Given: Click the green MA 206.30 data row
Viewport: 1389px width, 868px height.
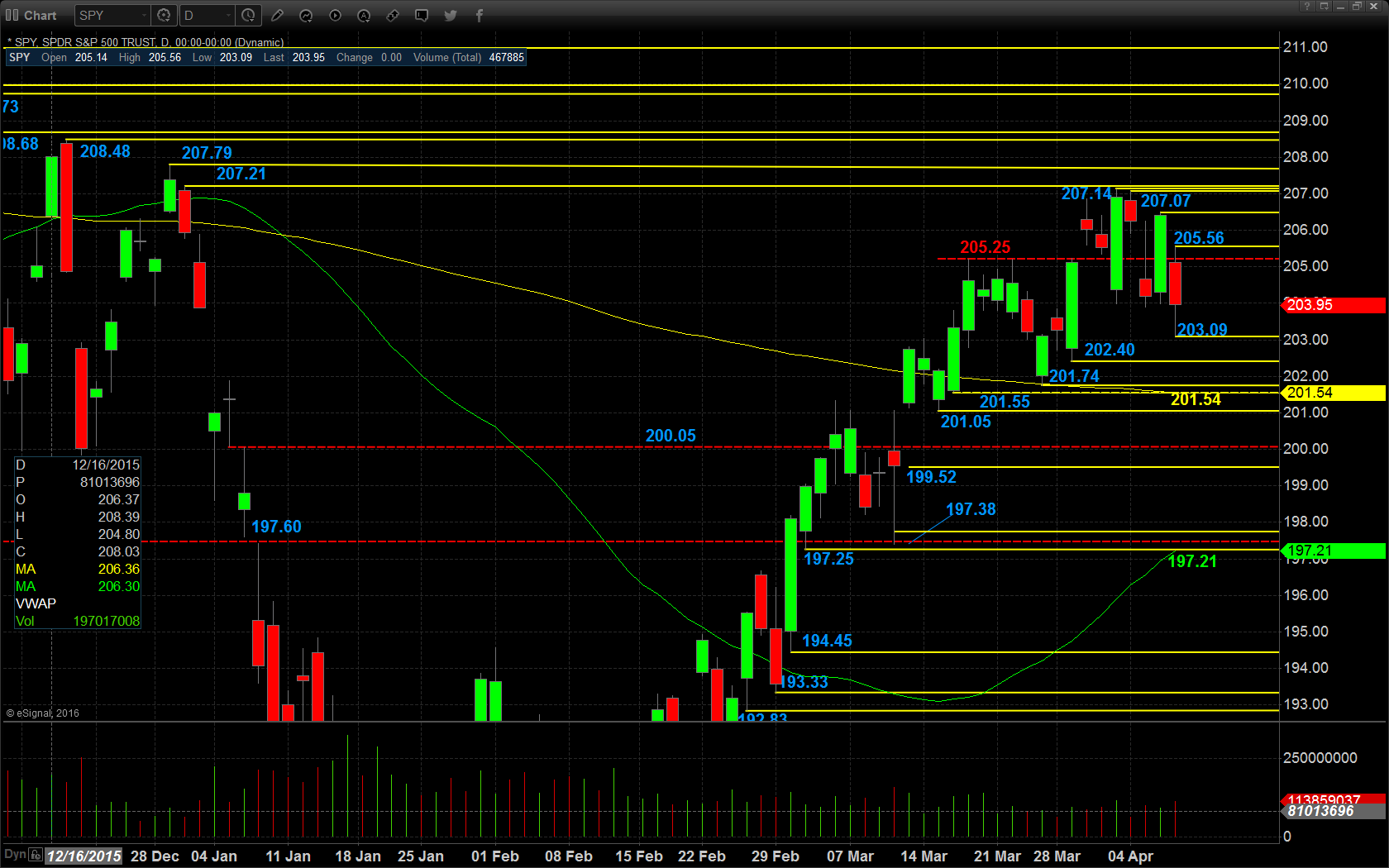Looking at the screenshot, I should point(78,586).
